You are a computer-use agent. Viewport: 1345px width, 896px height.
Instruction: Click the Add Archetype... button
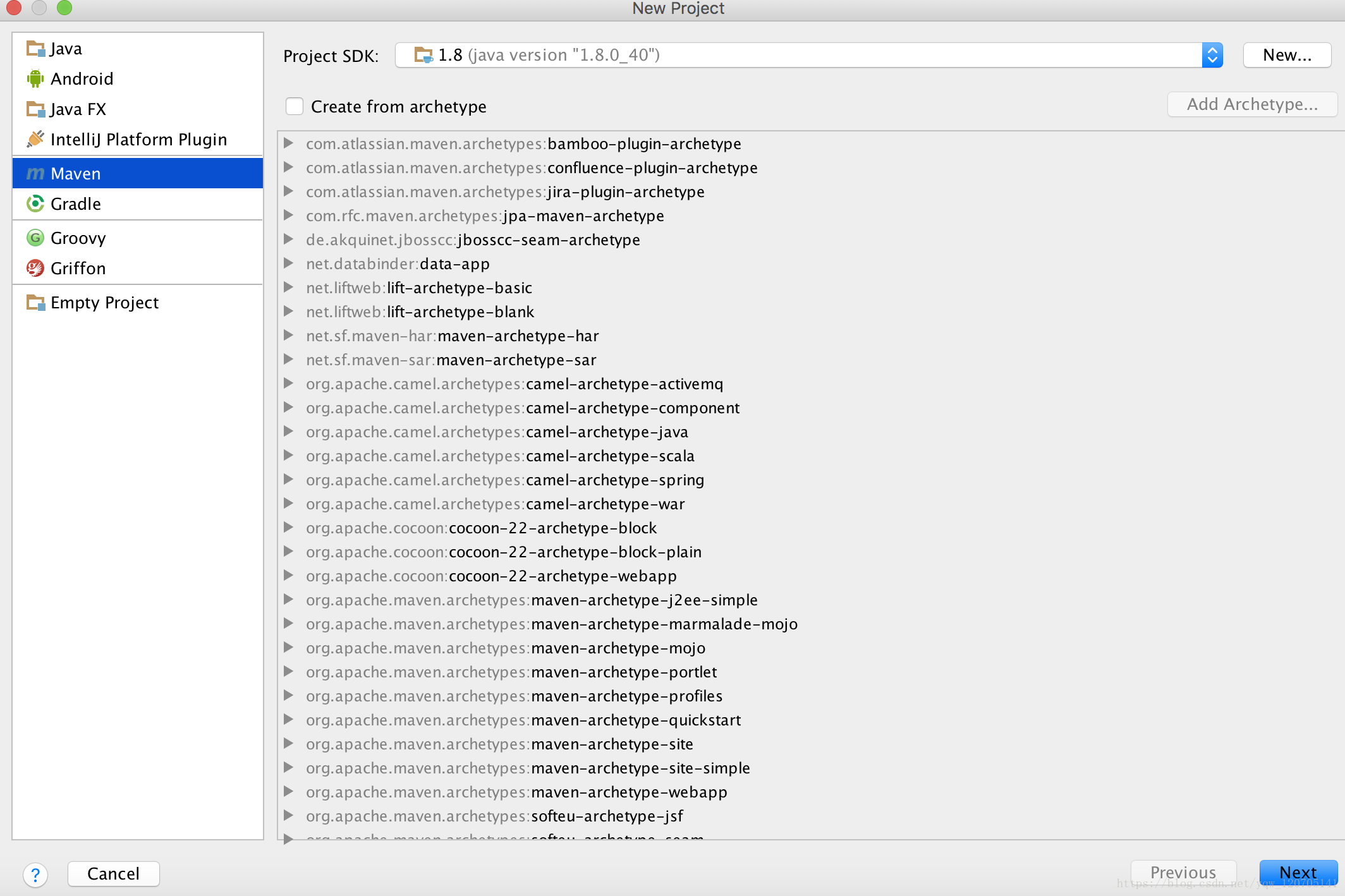click(1252, 104)
